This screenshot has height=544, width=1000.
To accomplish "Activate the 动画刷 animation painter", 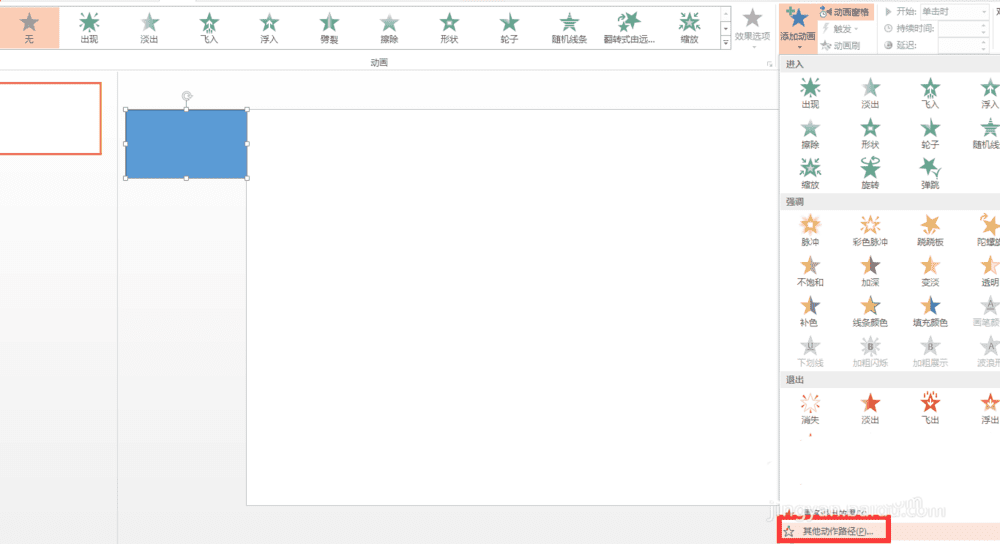I will pos(841,45).
